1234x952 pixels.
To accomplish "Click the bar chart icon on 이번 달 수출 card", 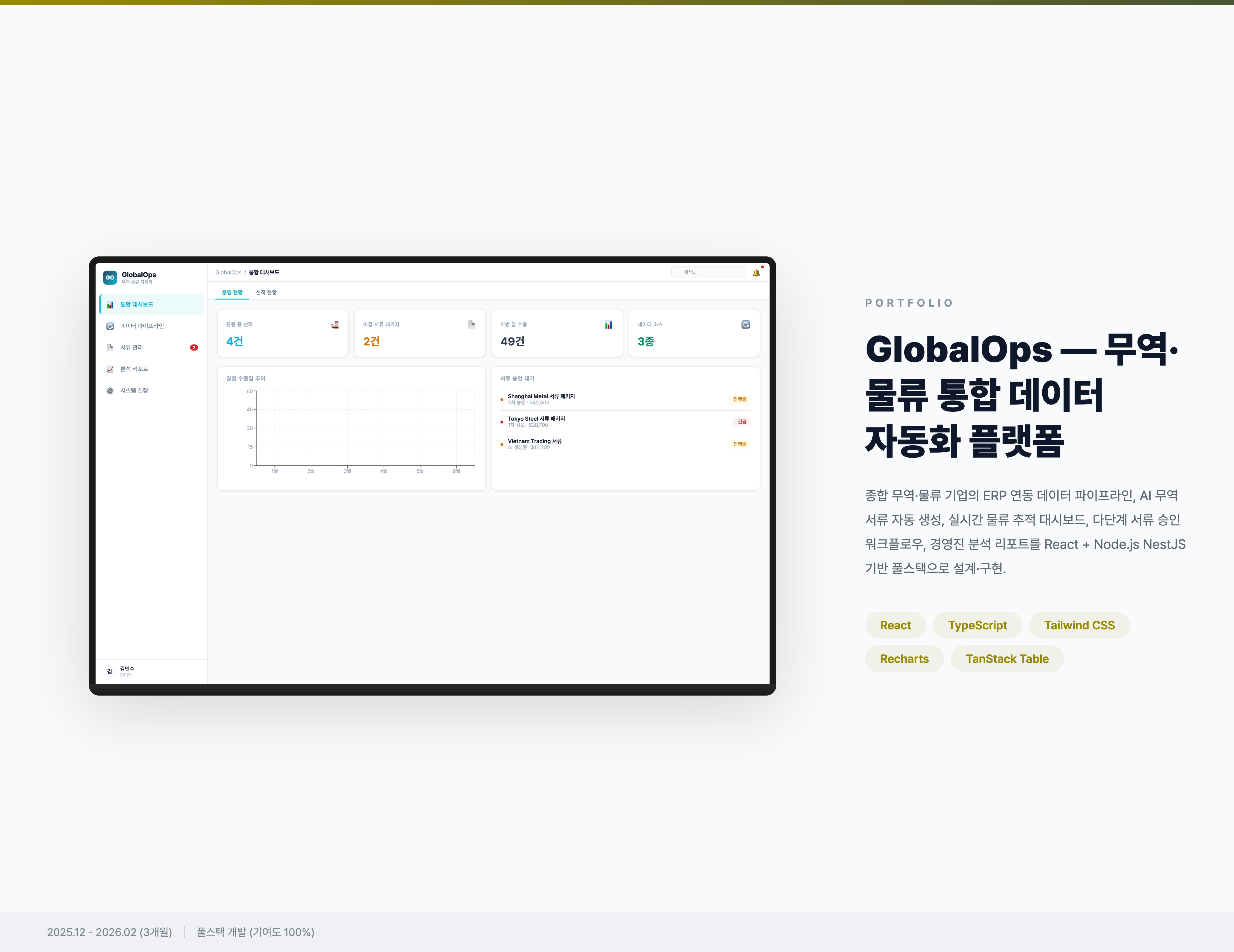I will click(x=608, y=324).
